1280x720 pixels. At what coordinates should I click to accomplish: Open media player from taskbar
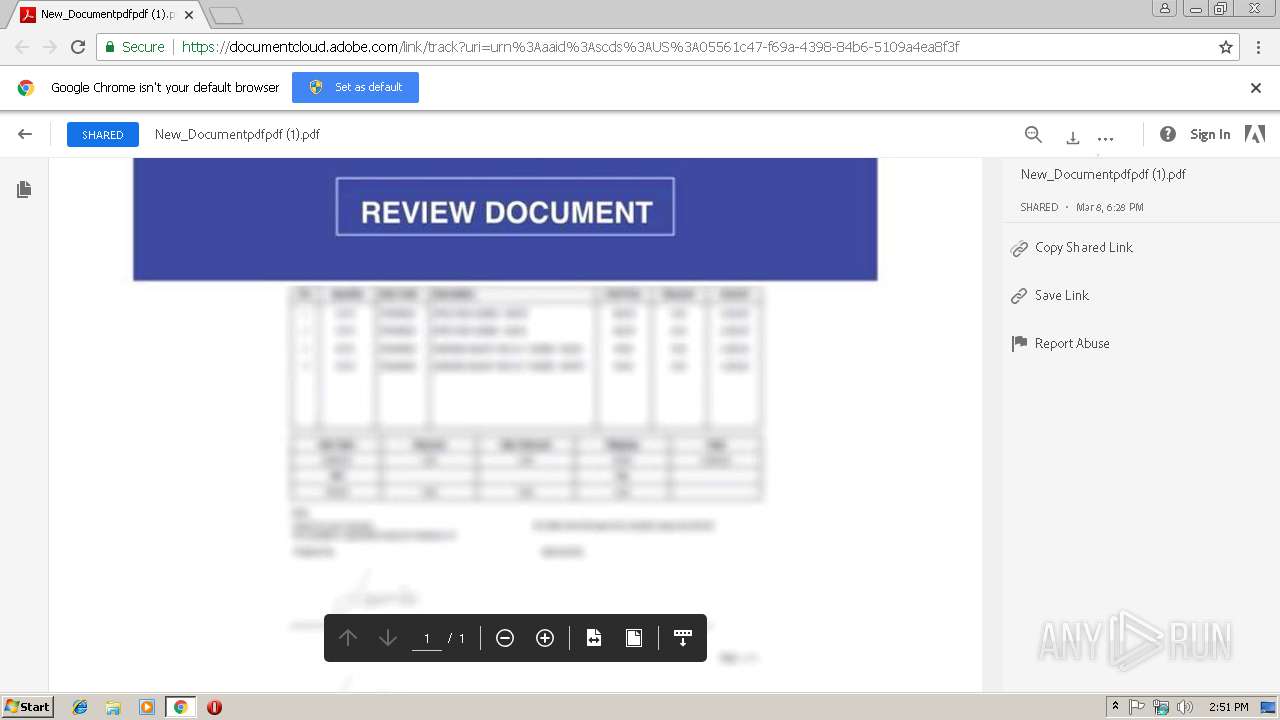click(147, 707)
